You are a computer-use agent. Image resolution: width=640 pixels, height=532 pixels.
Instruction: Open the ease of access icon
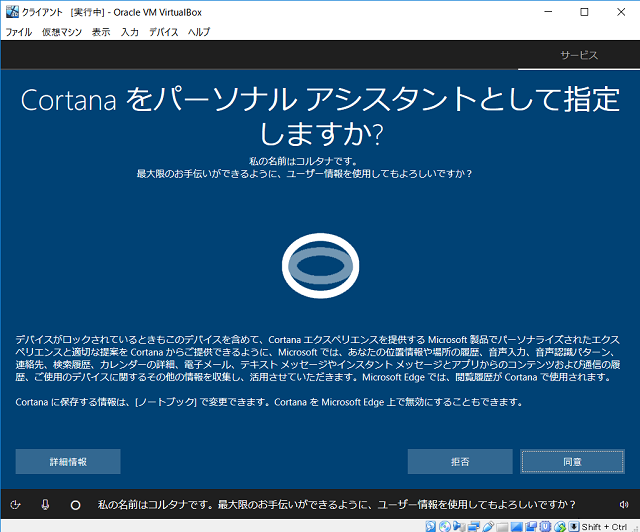[16, 505]
